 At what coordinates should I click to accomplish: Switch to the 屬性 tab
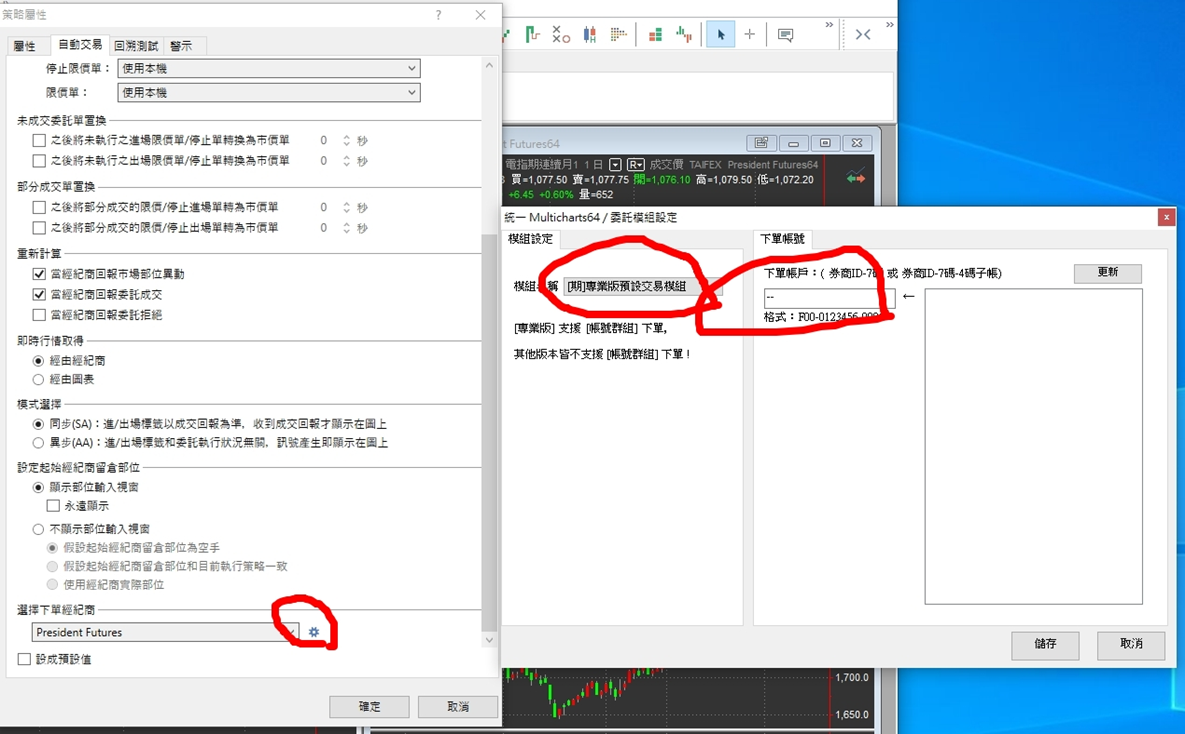24,46
